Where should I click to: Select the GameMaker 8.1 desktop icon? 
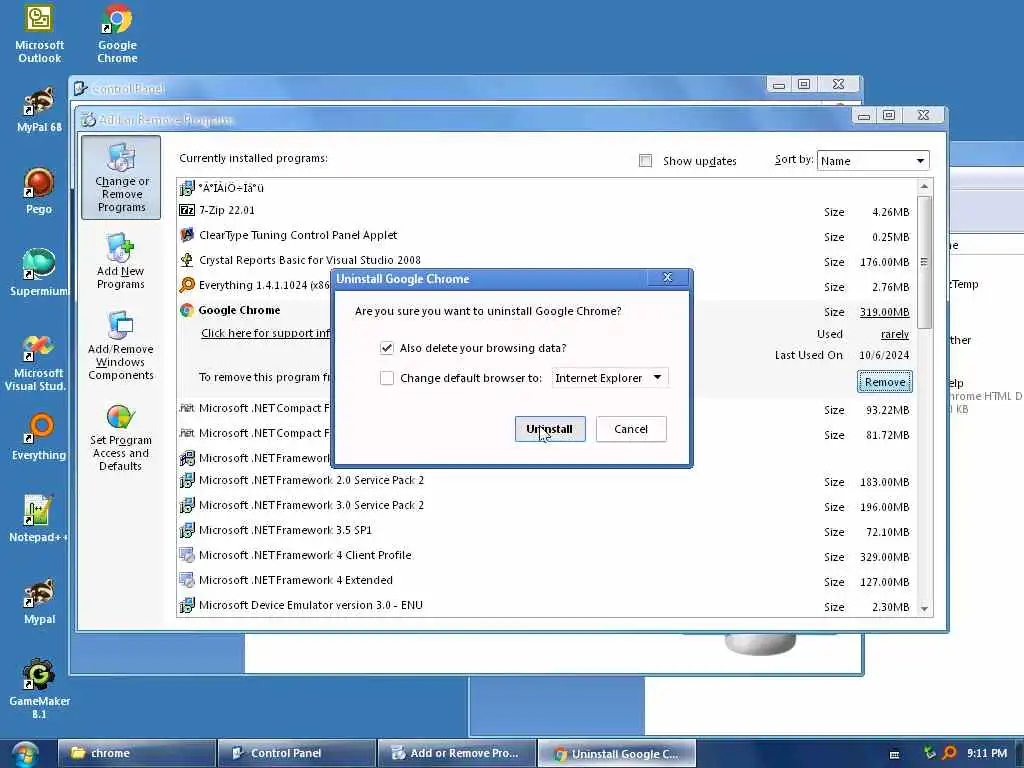[x=39, y=688]
